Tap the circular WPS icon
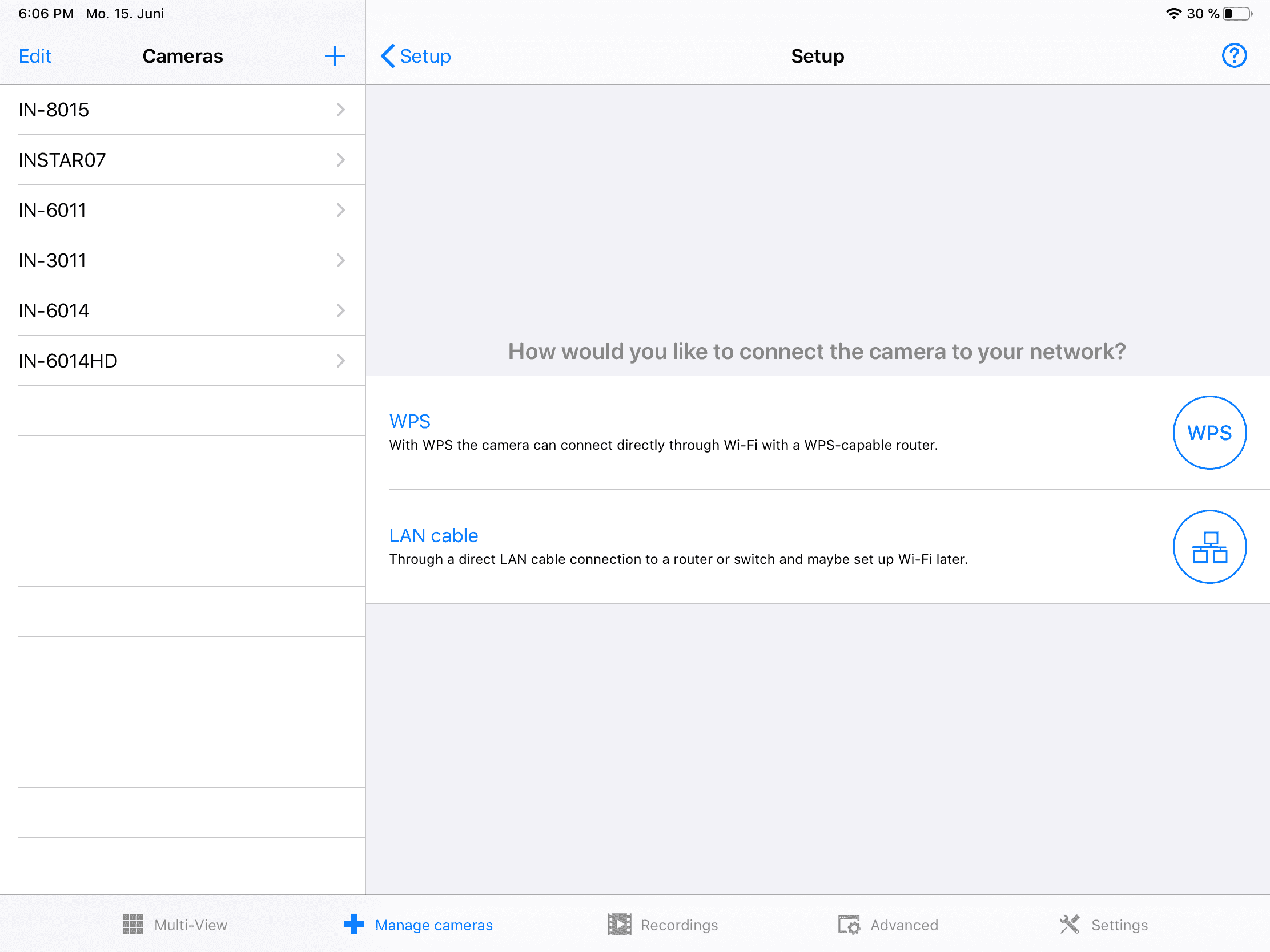Screen dimensions: 1270x952 (x=1209, y=433)
